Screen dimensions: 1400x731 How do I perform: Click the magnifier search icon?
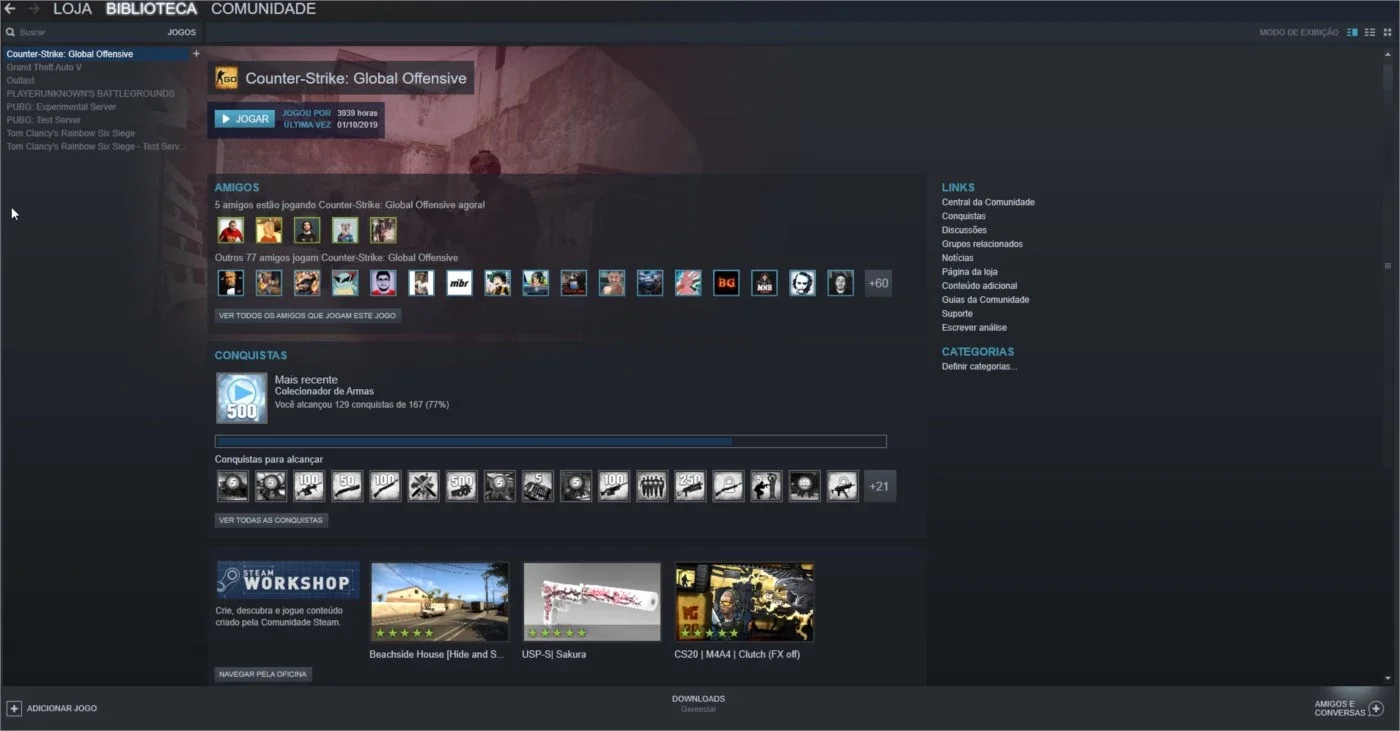10,33
